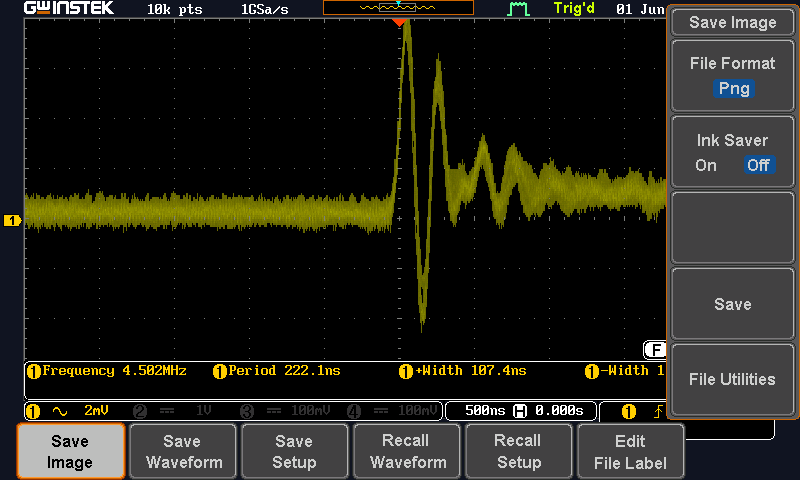This screenshot has height=480, width=800.
Task: Click channel 1 badge beside Period
Action: [x=219, y=371]
